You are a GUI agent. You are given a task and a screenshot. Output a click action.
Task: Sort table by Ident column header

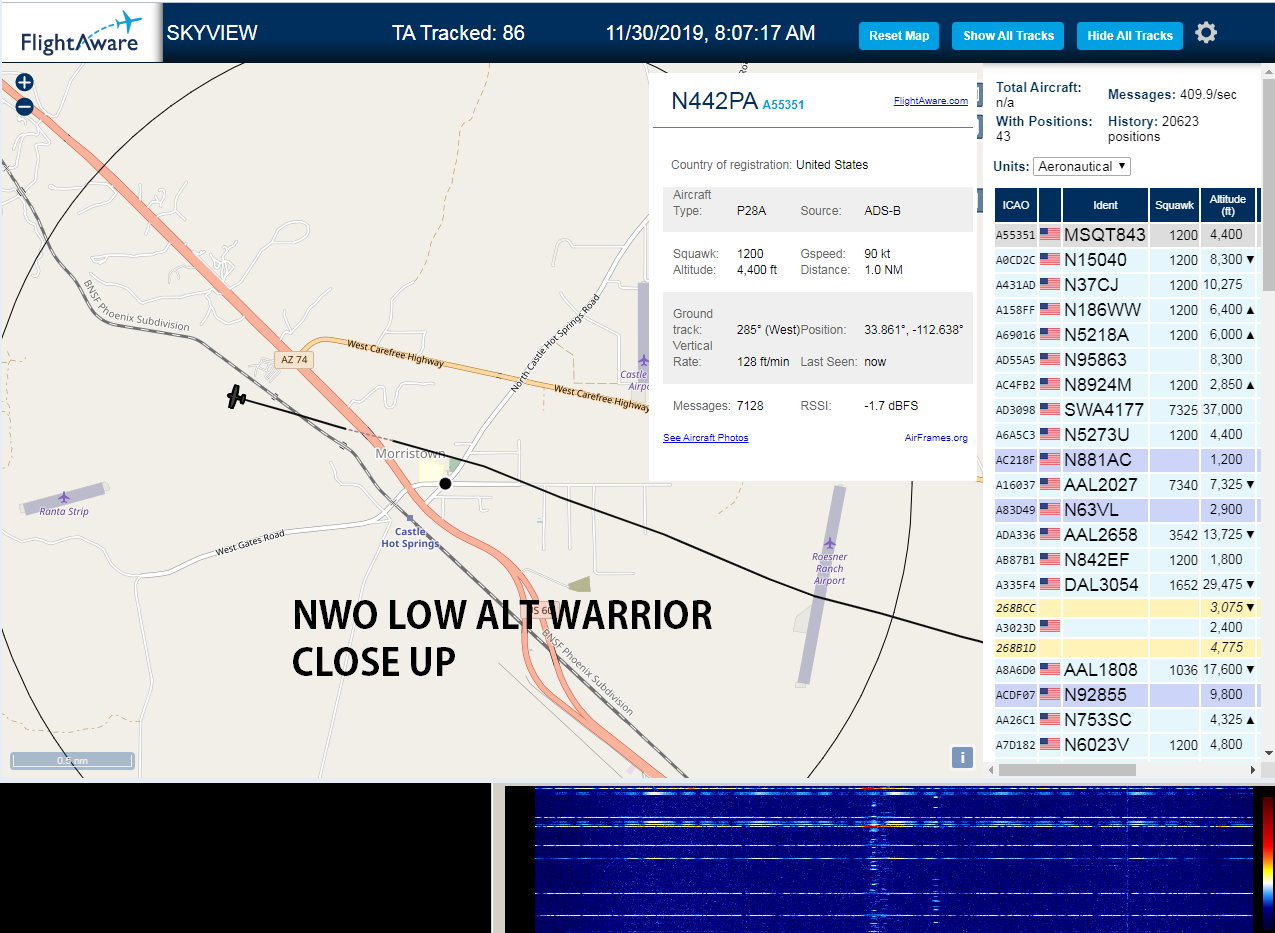pyautogui.click(x=1105, y=205)
